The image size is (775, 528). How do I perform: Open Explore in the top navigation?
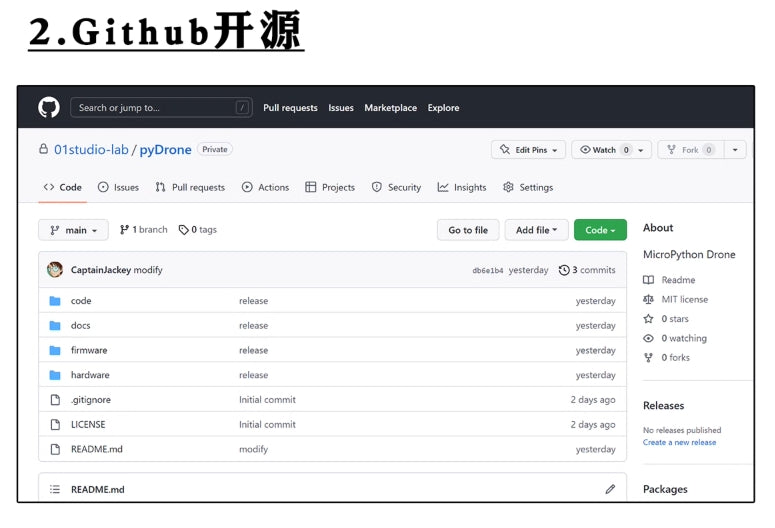pos(443,107)
